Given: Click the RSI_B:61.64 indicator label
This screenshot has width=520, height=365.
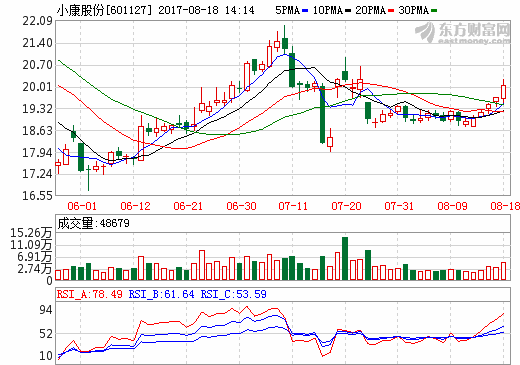Looking at the screenshot, I should pyautogui.click(x=161, y=294).
